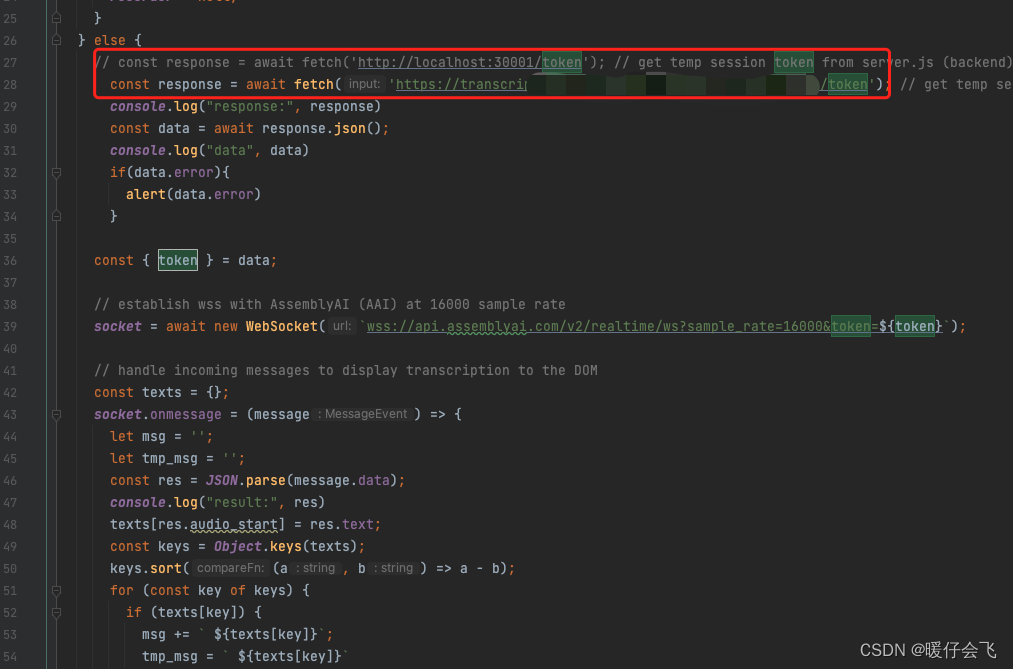Click console.log("data", data) statement
1013x669 pixels.
tap(209, 150)
